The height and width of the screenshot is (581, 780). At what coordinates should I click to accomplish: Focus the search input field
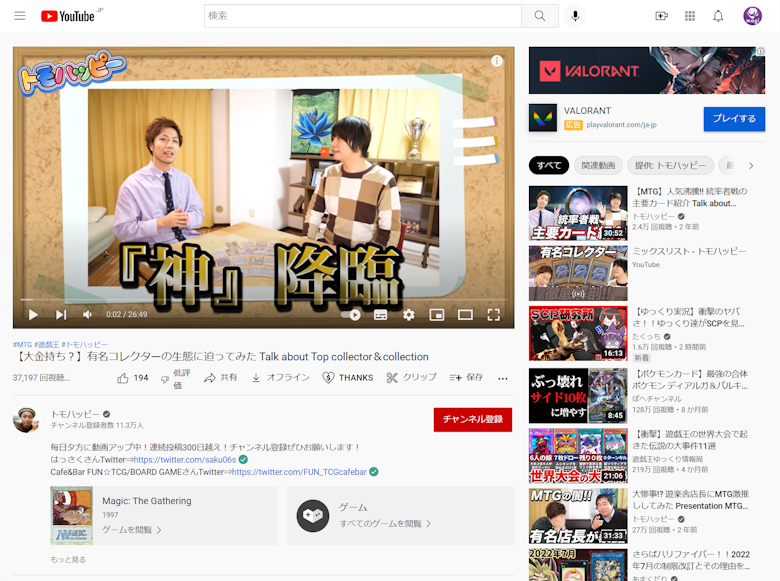(363, 16)
